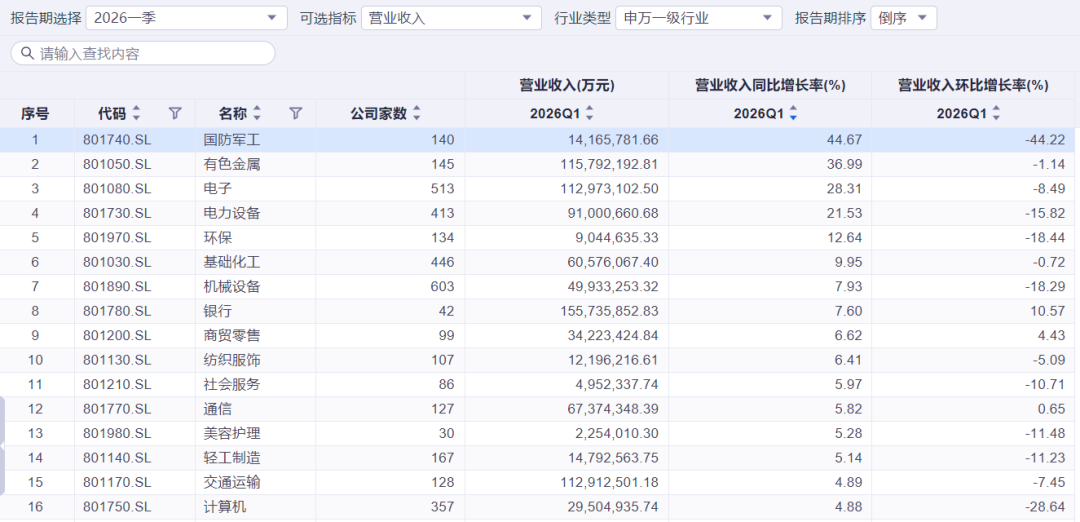Click the 美容护理 industry name

(232, 434)
